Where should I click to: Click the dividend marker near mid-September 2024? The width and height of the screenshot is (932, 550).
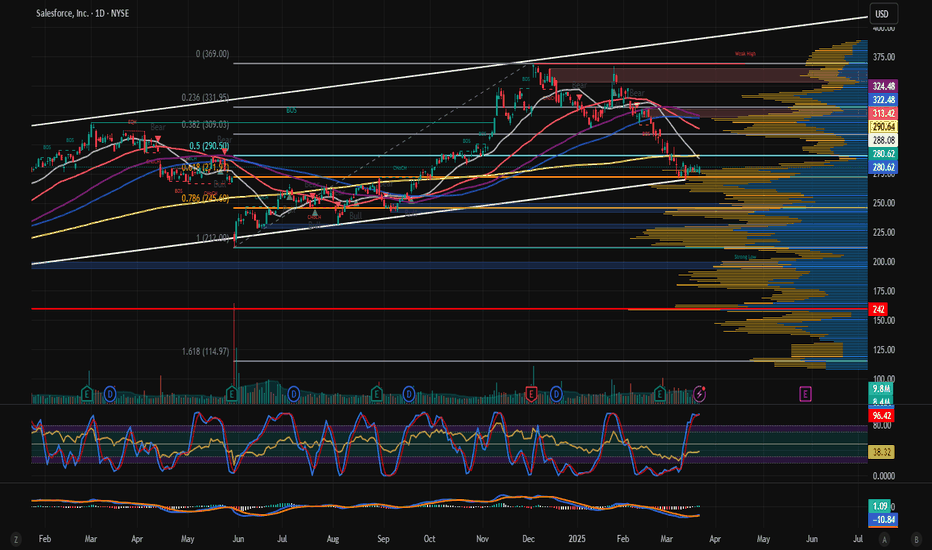click(x=409, y=393)
